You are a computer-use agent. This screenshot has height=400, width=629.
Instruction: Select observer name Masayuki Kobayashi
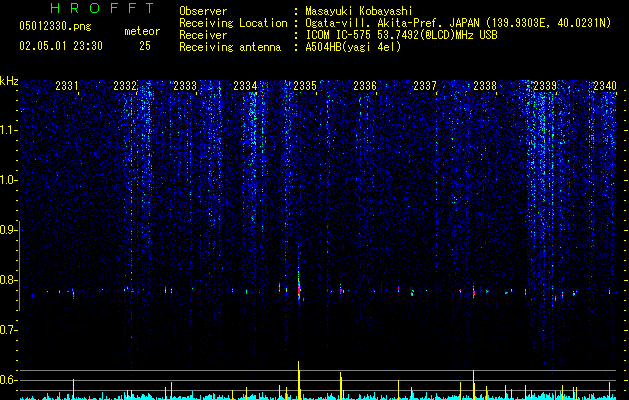coord(358,11)
